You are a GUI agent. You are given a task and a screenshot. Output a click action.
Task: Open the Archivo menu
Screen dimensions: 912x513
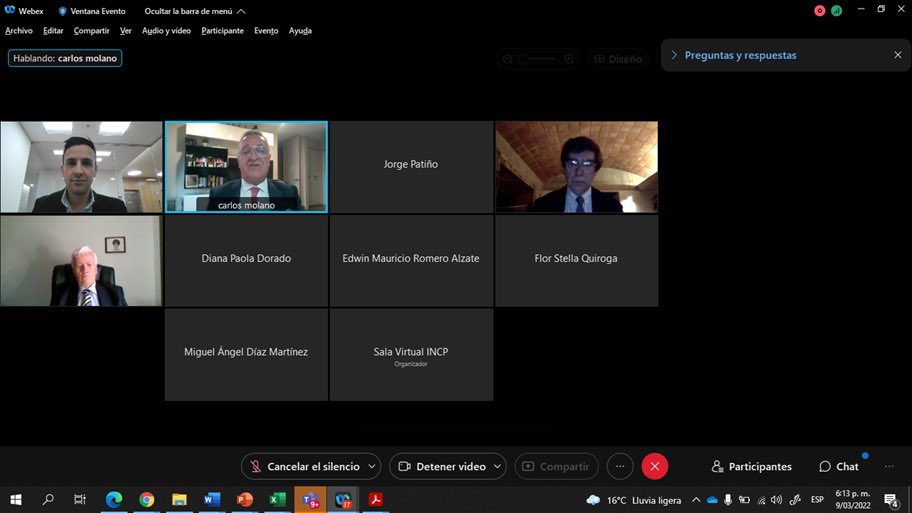click(x=19, y=31)
